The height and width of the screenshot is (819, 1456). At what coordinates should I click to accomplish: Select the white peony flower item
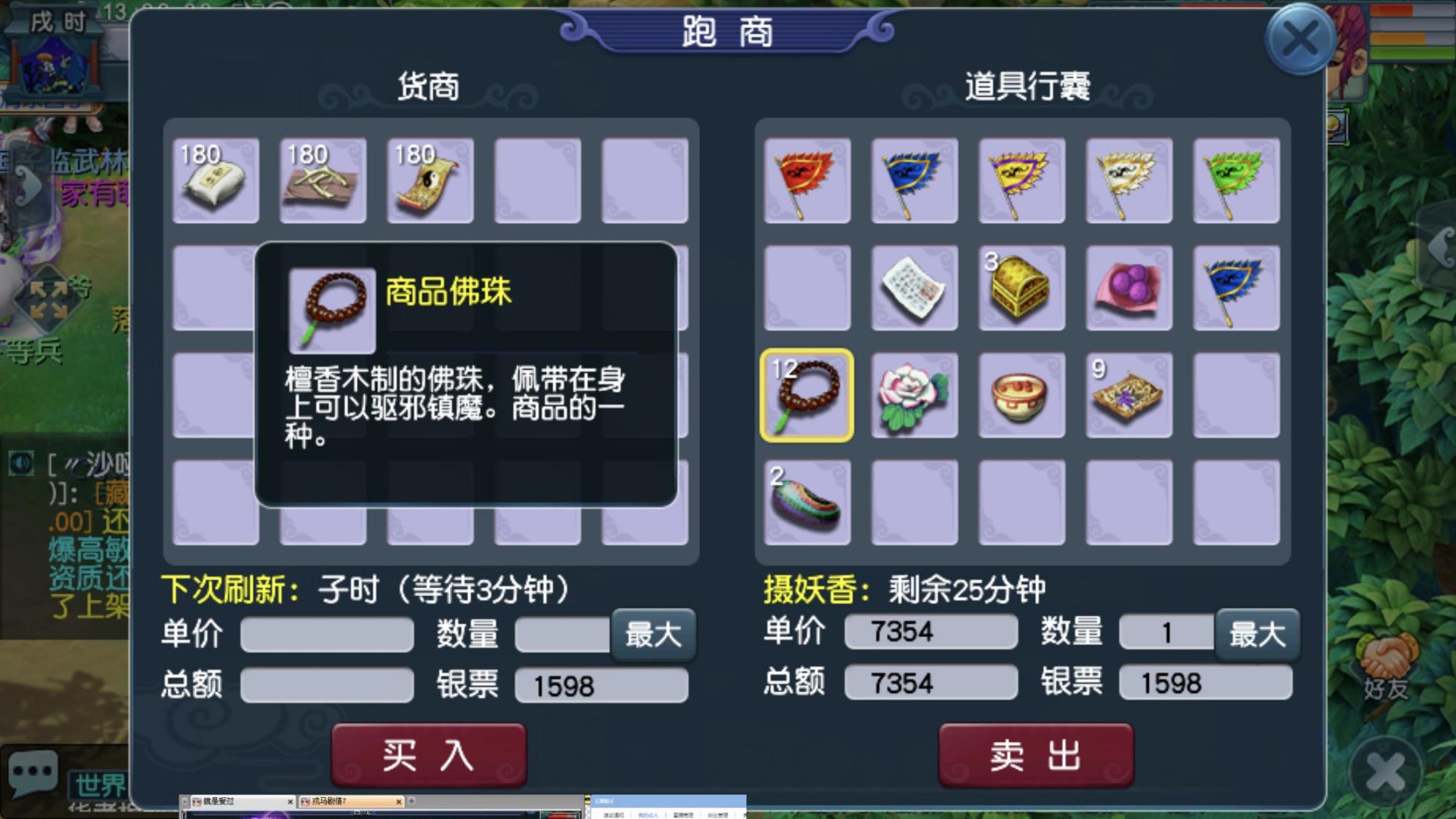(914, 395)
